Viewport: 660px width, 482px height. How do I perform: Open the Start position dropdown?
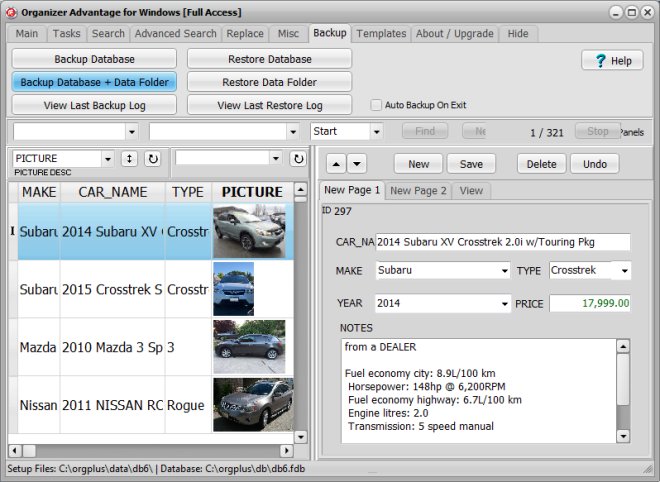(376, 132)
